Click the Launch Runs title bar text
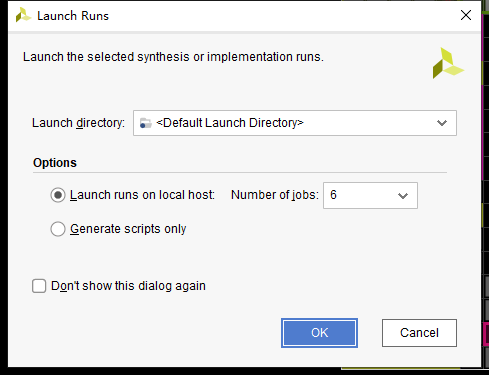This screenshot has height=375, width=489. (73, 16)
